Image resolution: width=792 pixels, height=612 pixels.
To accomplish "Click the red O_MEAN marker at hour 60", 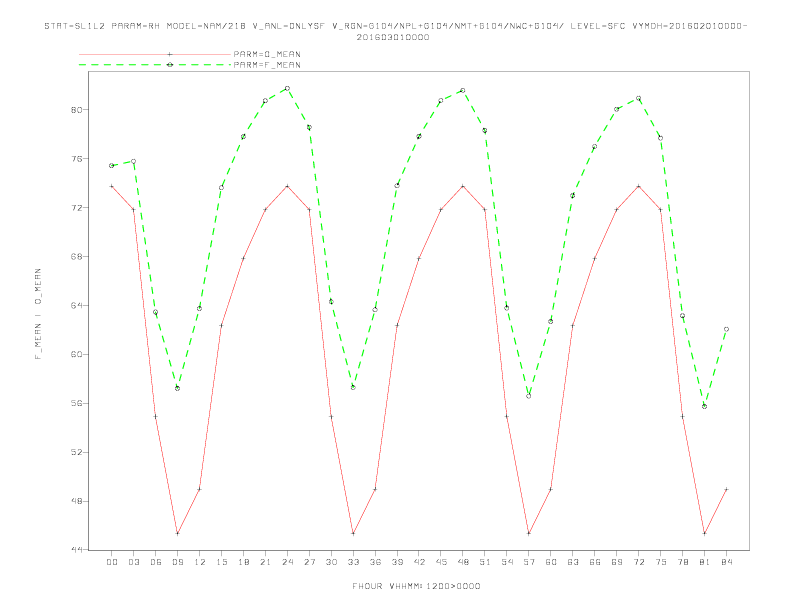I will [x=551, y=489].
